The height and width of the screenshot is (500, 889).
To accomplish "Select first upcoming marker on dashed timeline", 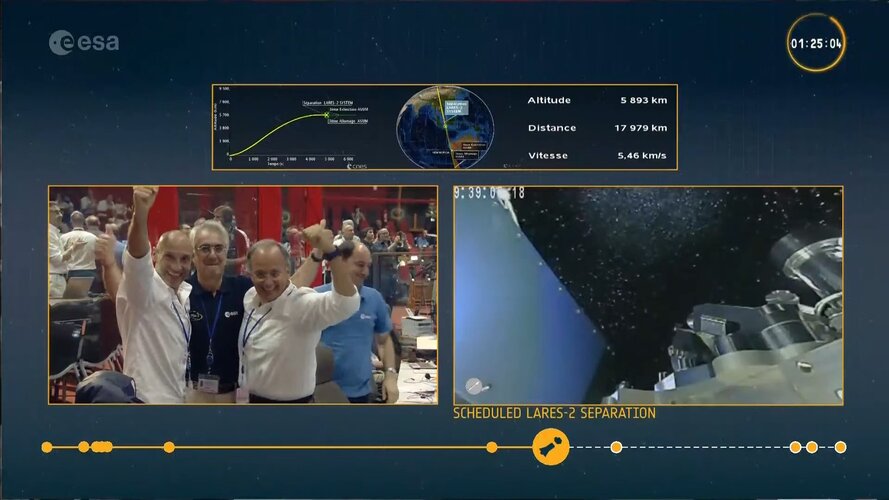I will 616,447.
